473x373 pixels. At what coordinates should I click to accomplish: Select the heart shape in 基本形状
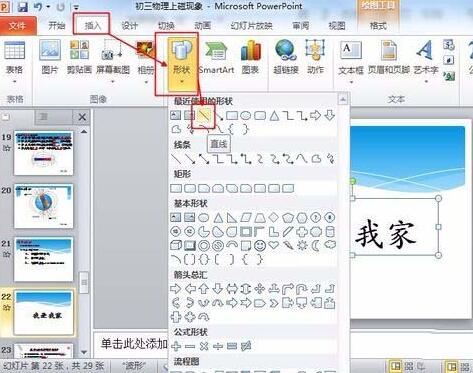[274, 245]
